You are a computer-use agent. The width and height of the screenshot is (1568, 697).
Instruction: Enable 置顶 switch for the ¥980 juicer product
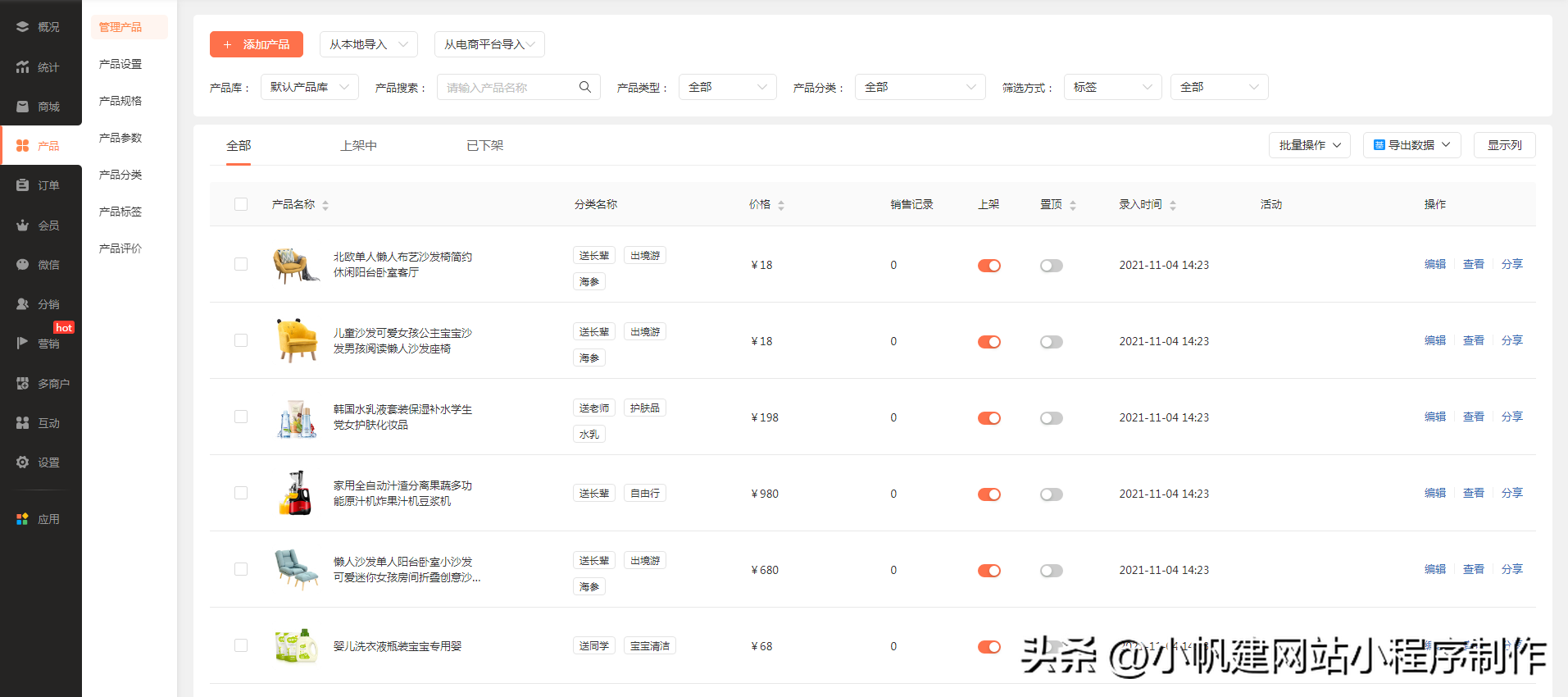click(1051, 494)
